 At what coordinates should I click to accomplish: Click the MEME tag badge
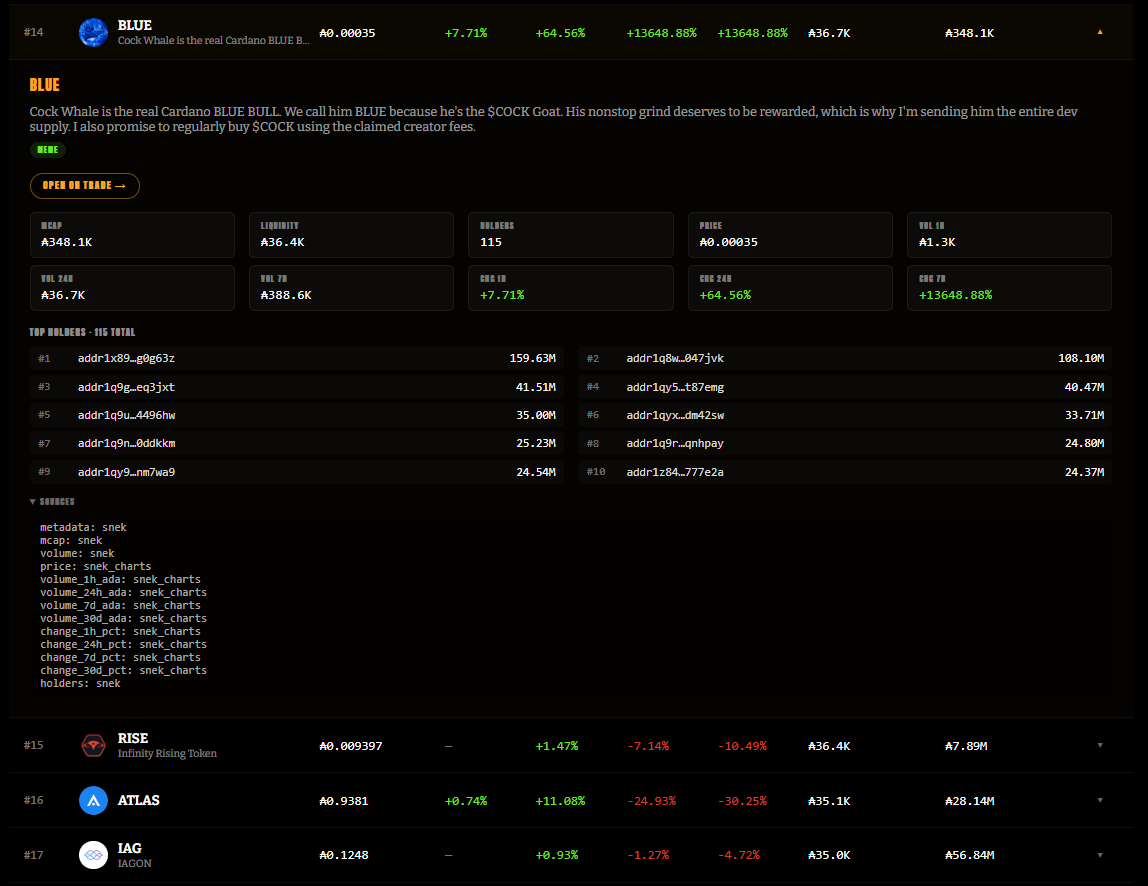click(x=48, y=149)
